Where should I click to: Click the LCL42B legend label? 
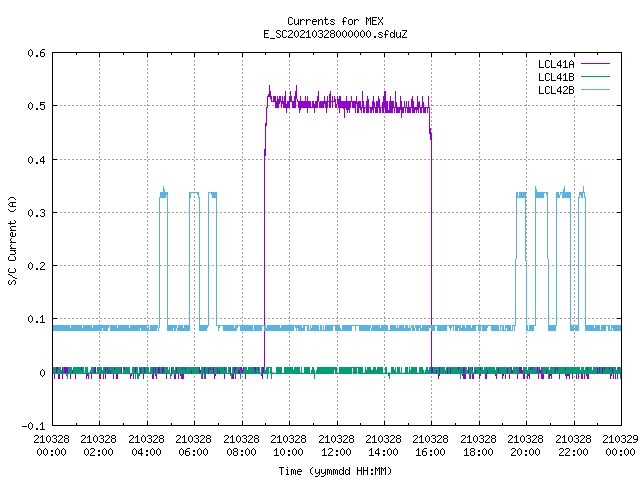point(556,90)
